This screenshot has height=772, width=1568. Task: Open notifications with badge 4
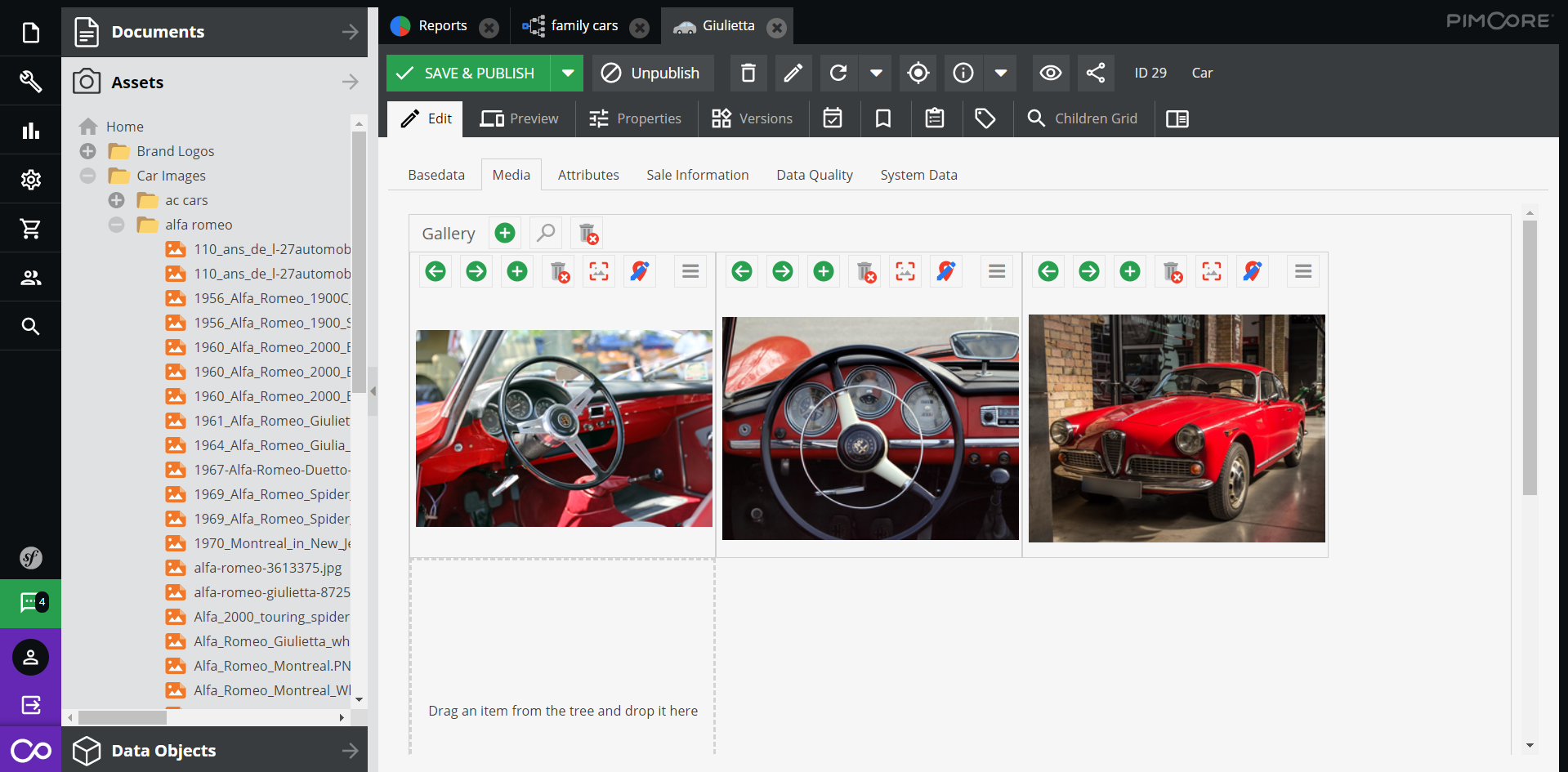(30, 603)
